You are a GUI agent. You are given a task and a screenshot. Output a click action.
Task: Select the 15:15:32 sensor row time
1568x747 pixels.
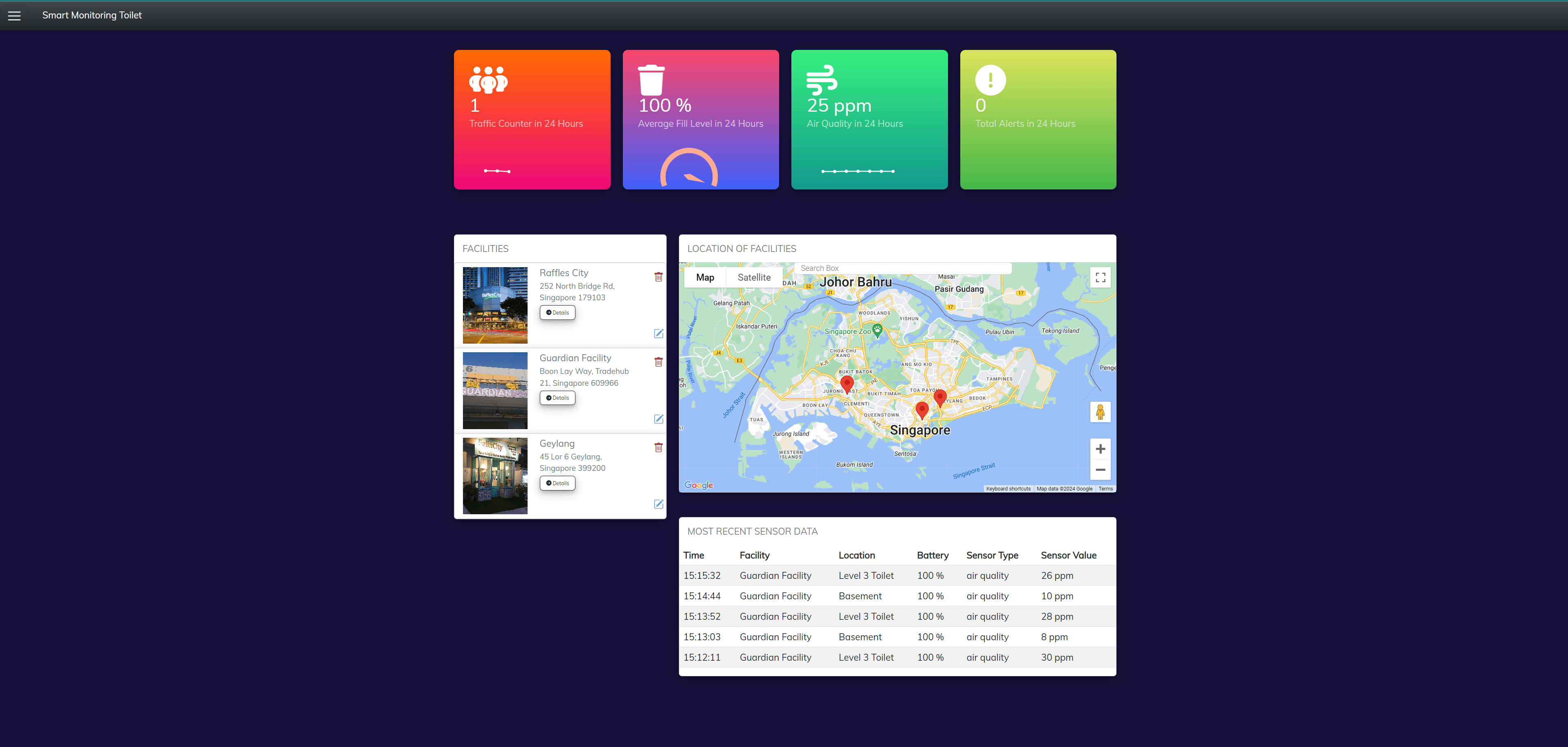click(702, 576)
